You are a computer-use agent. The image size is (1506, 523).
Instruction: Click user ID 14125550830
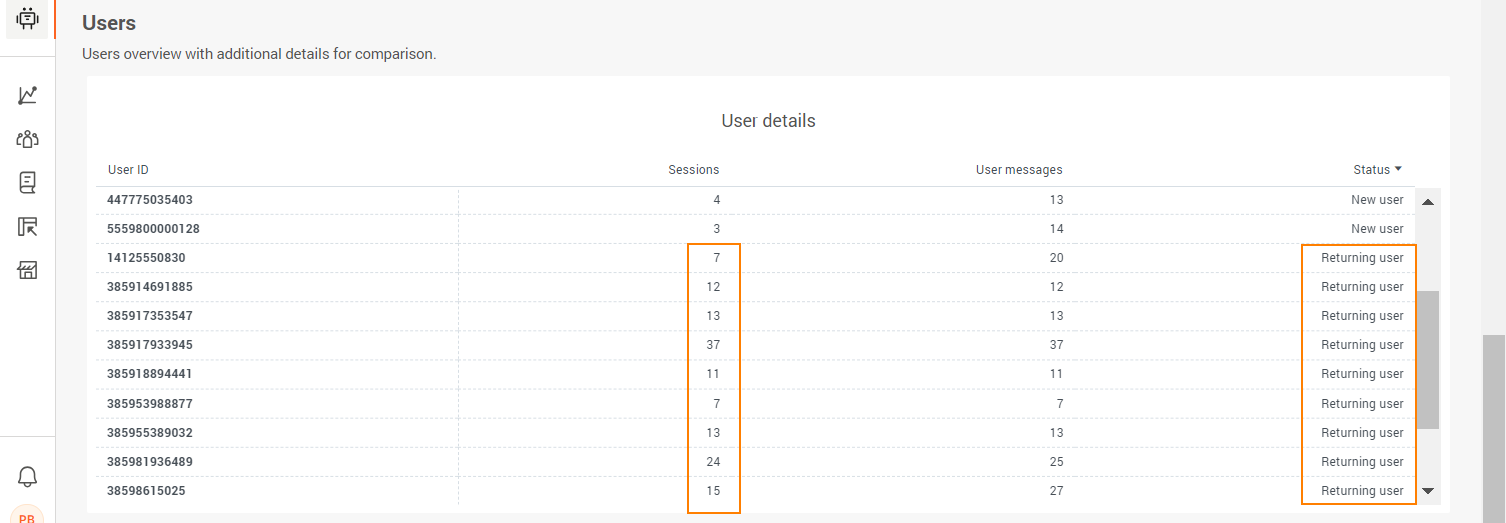(x=146, y=258)
